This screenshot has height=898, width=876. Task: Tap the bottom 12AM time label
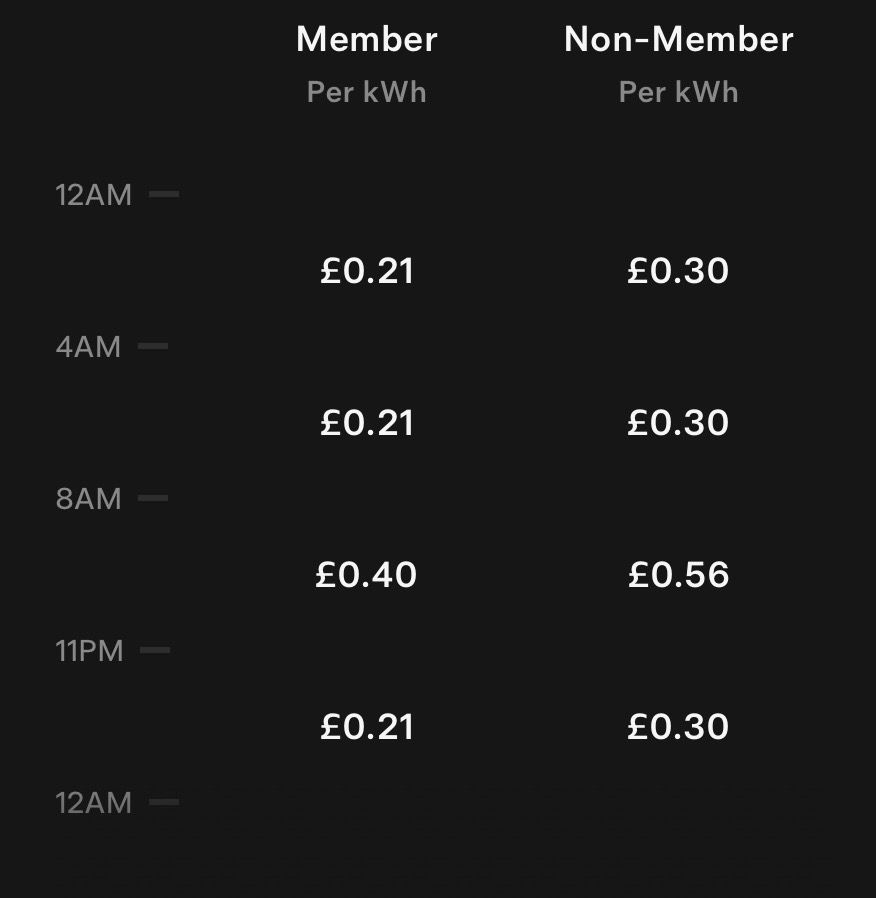click(x=93, y=803)
